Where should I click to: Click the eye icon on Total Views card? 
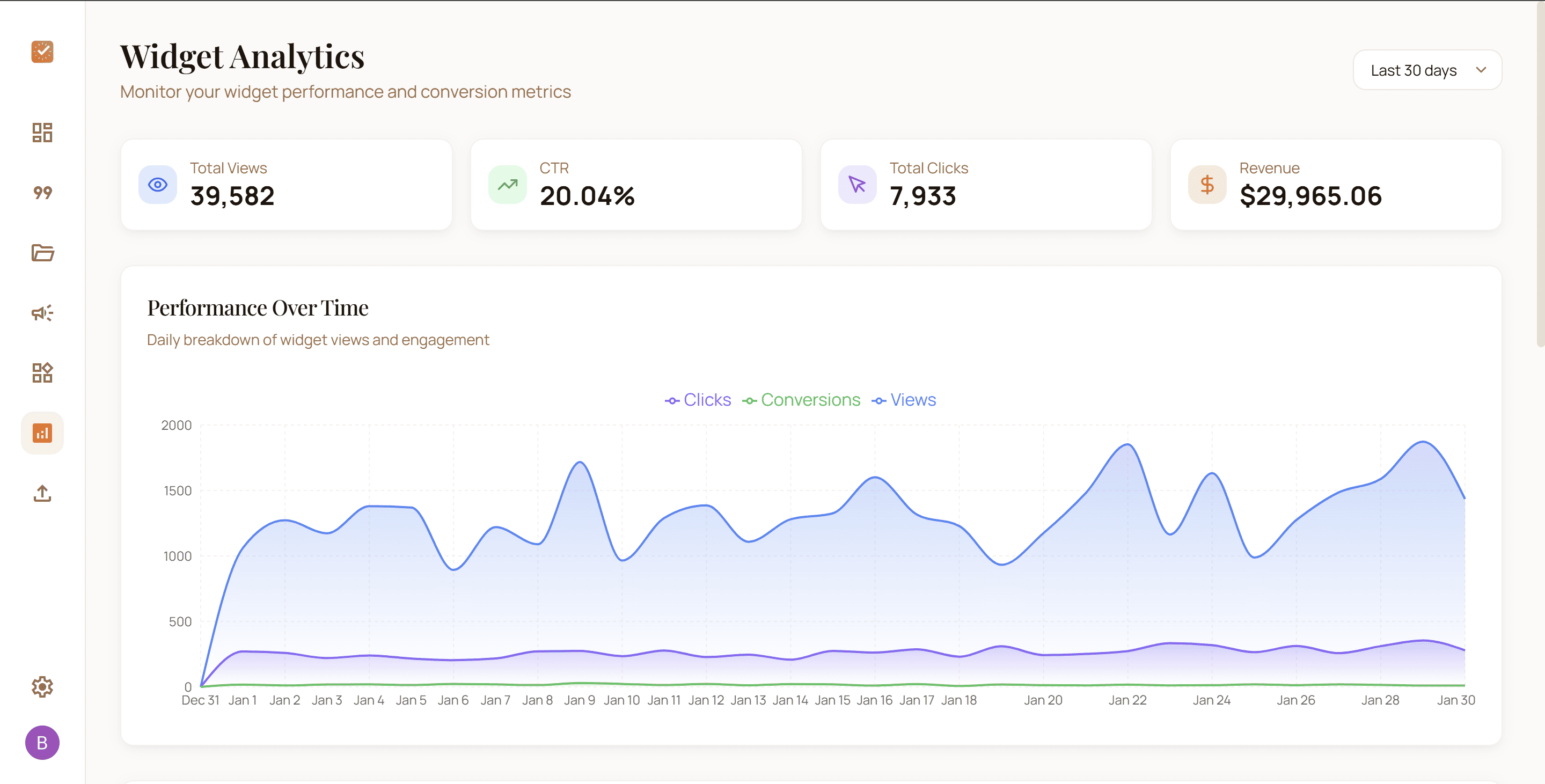pyautogui.click(x=157, y=185)
